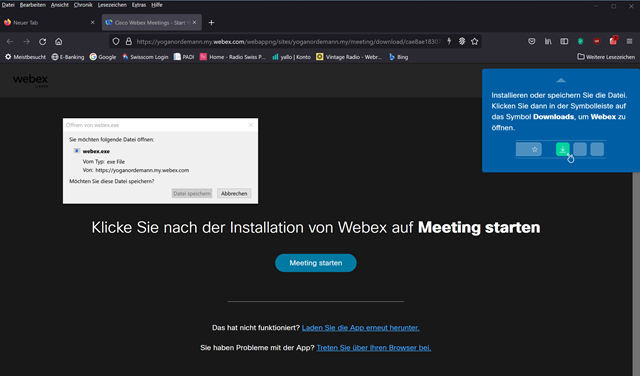The width and height of the screenshot is (640, 376).
Task: Click the Meeting starten button
Action: tap(316, 263)
